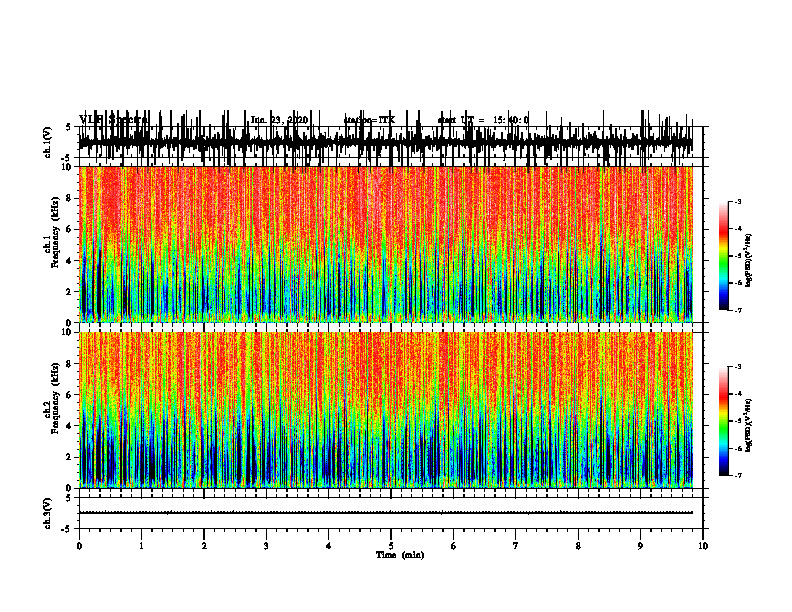Click the '-7' label on ch.1 color bar
Screen dimensions: 792x612
tap(737, 310)
